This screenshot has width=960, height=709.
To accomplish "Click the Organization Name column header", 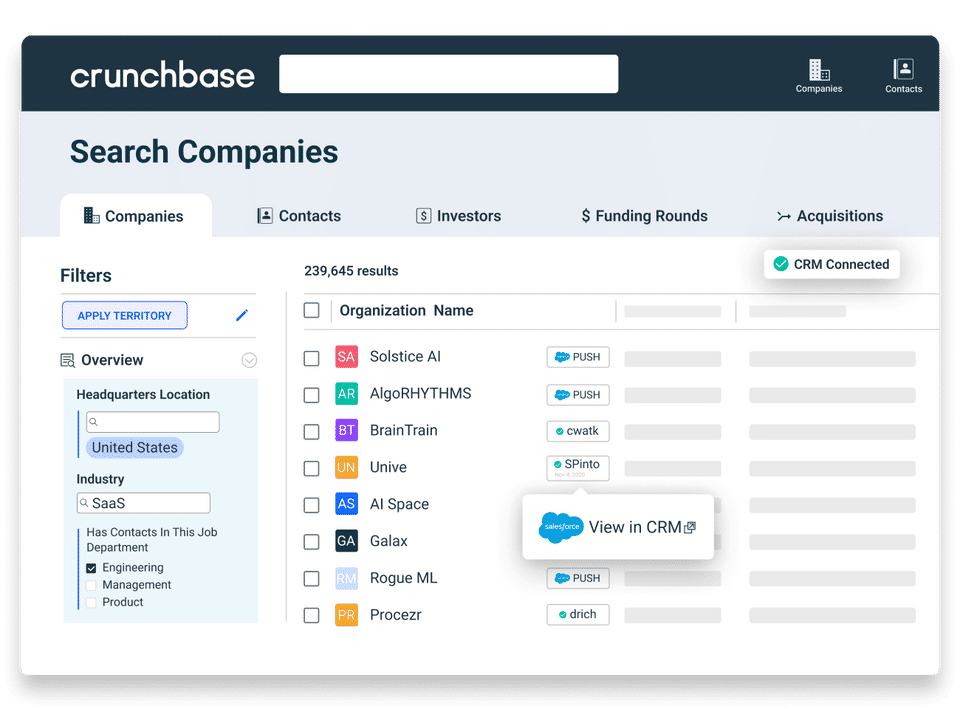I will tap(407, 310).
